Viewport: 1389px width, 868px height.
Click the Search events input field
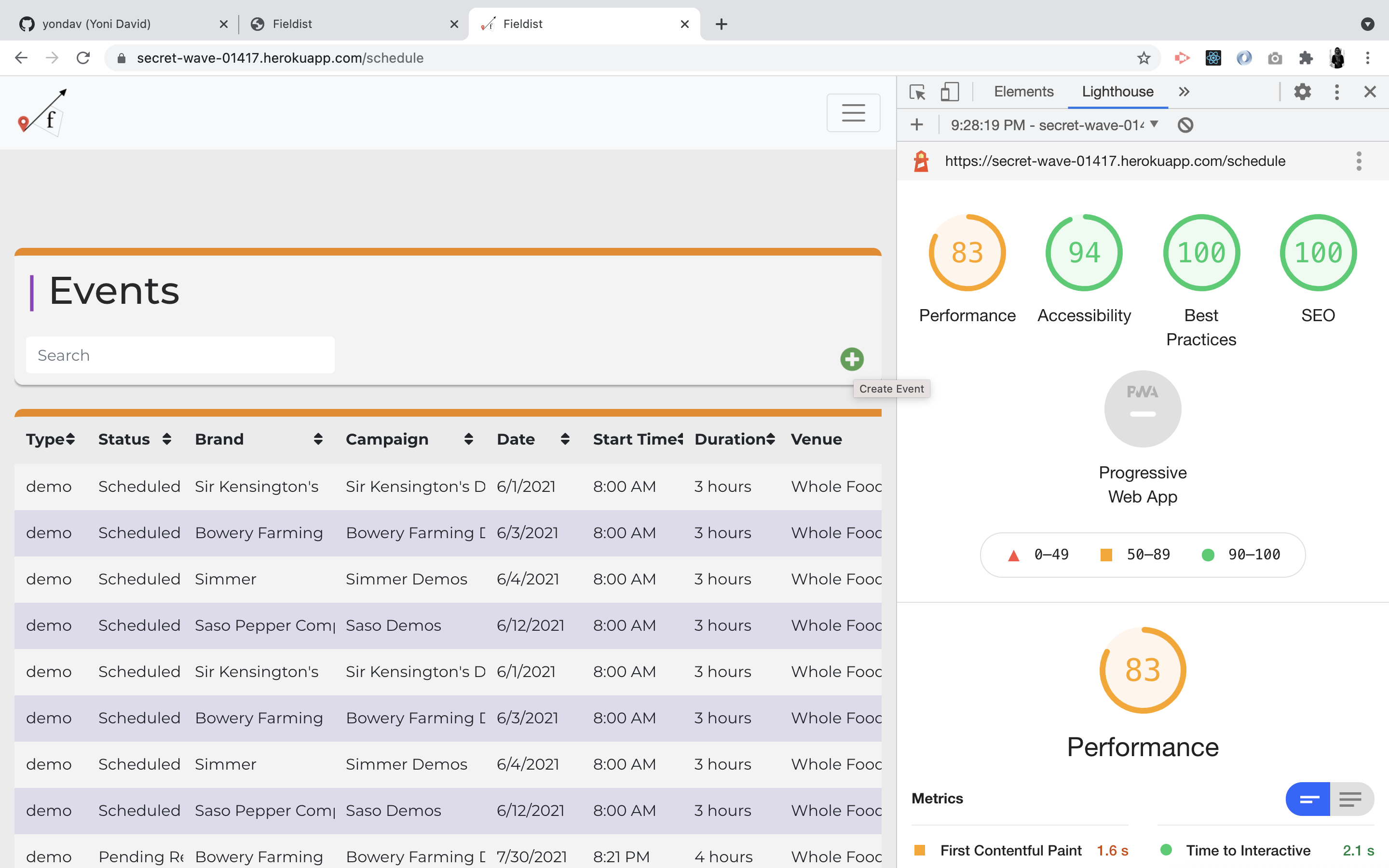[180, 355]
